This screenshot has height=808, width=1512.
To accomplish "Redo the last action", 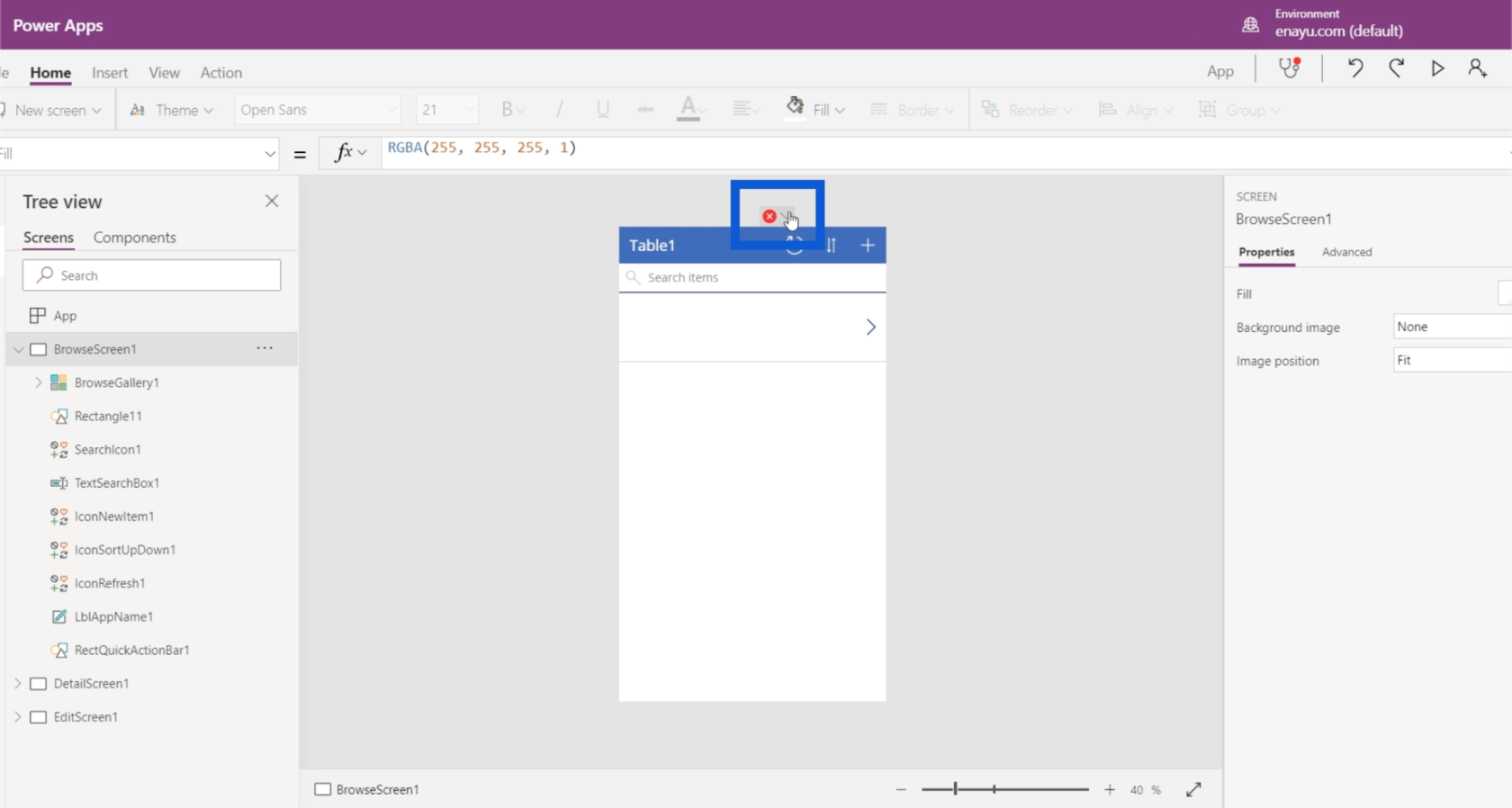I will [x=1396, y=68].
